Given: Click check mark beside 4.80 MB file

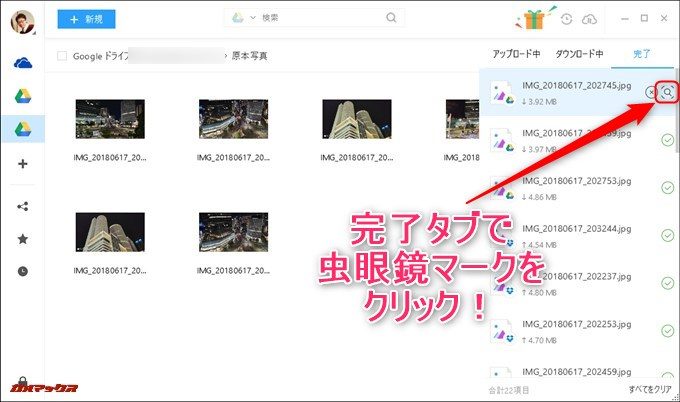Looking at the screenshot, I should click(667, 283).
